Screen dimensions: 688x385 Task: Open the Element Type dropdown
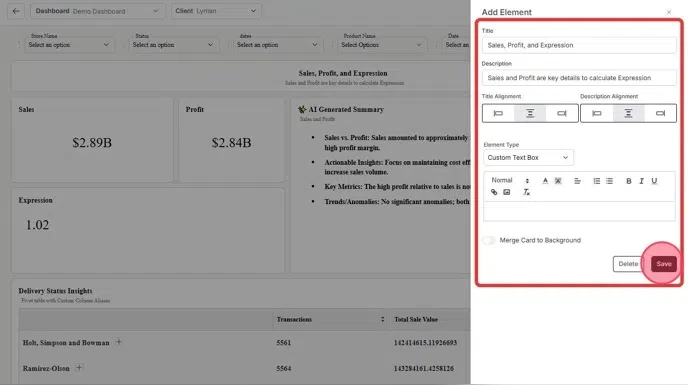click(x=528, y=158)
